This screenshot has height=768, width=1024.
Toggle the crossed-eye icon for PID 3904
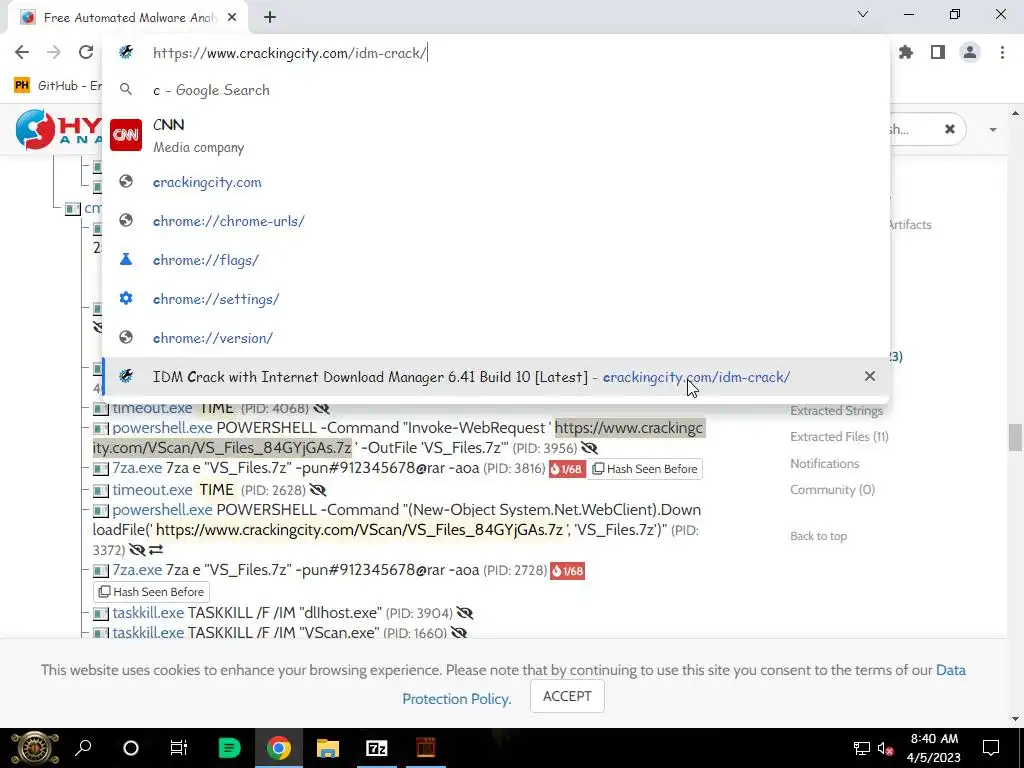pyautogui.click(x=464, y=613)
